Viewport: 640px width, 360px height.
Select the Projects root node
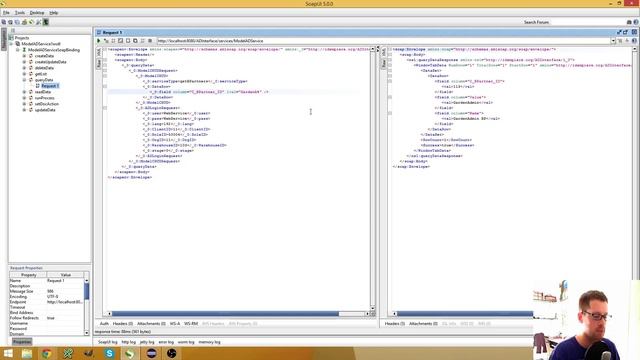[22, 38]
